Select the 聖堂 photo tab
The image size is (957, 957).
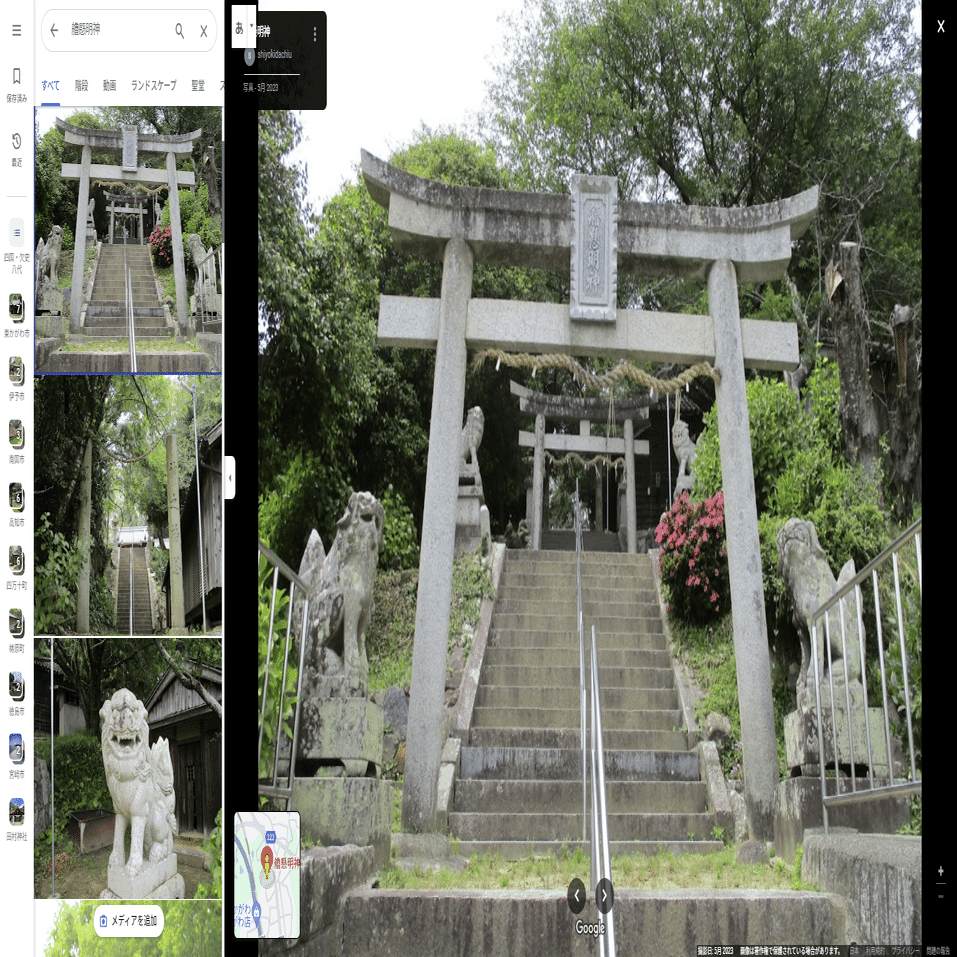click(198, 85)
